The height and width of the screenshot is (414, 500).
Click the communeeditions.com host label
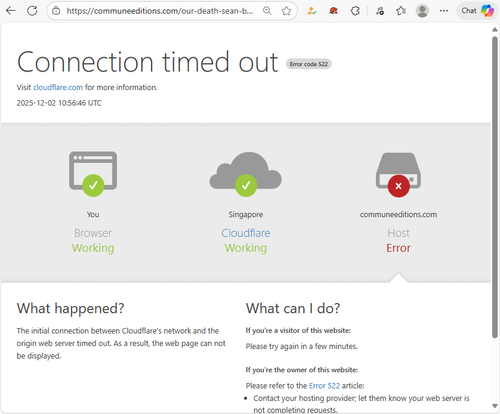coord(398,214)
